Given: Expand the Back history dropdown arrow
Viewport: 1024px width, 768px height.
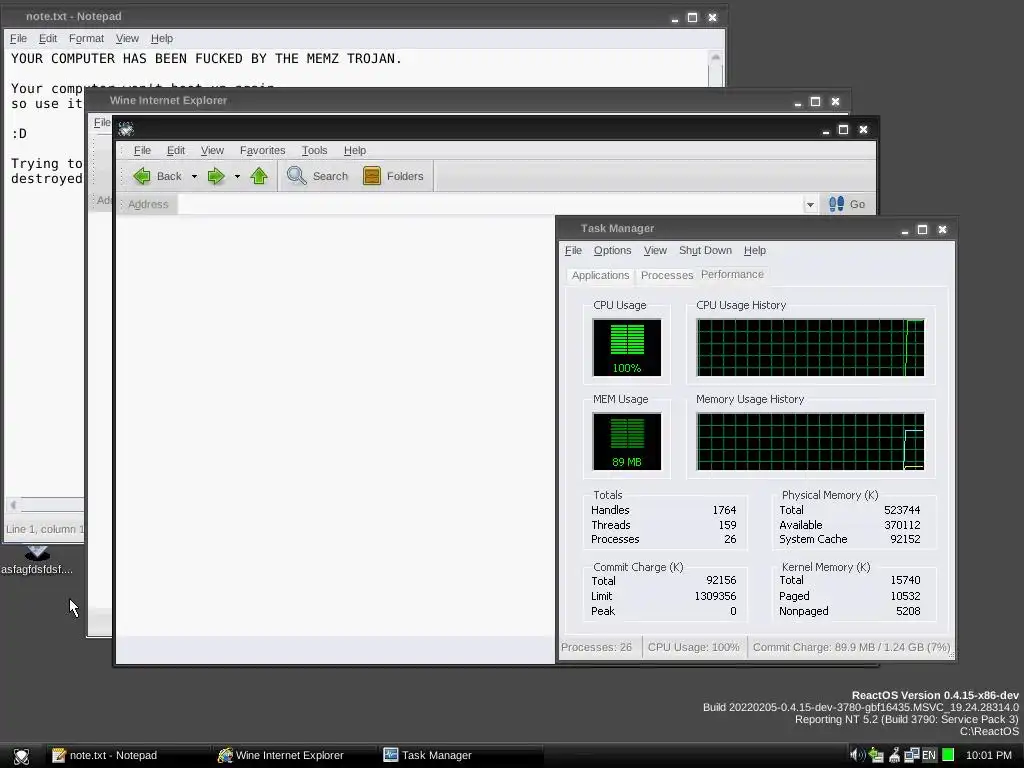Looking at the screenshot, I should pos(194,176).
